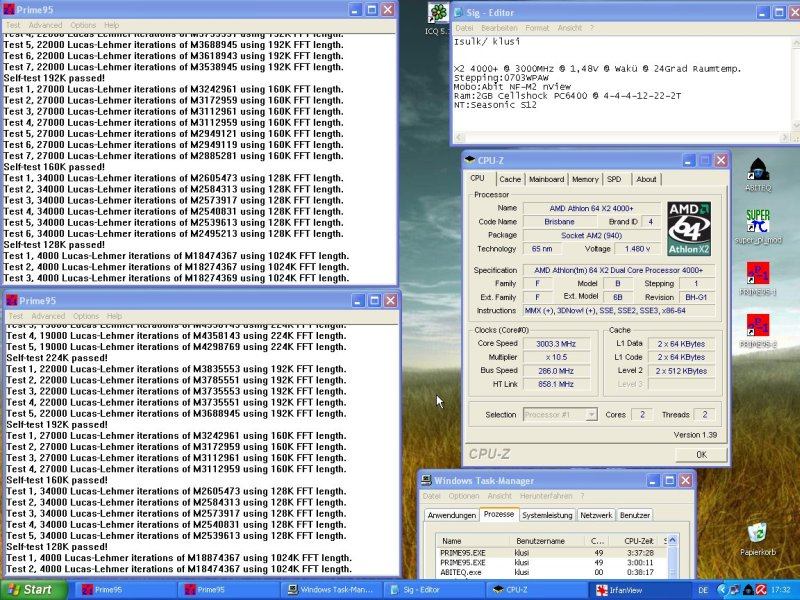Switch to Netzwerk tab in Task-Manager

pos(596,515)
